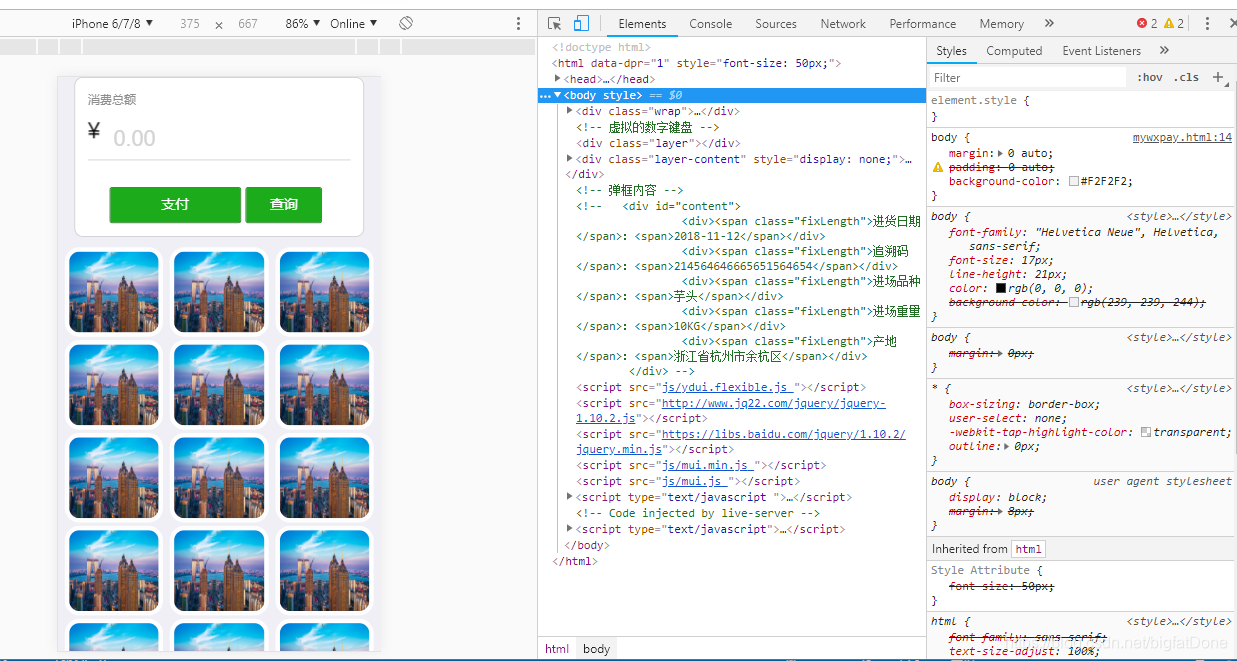Click the padding warning triangle icon
The image size is (1237, 661).
point(938,168)
